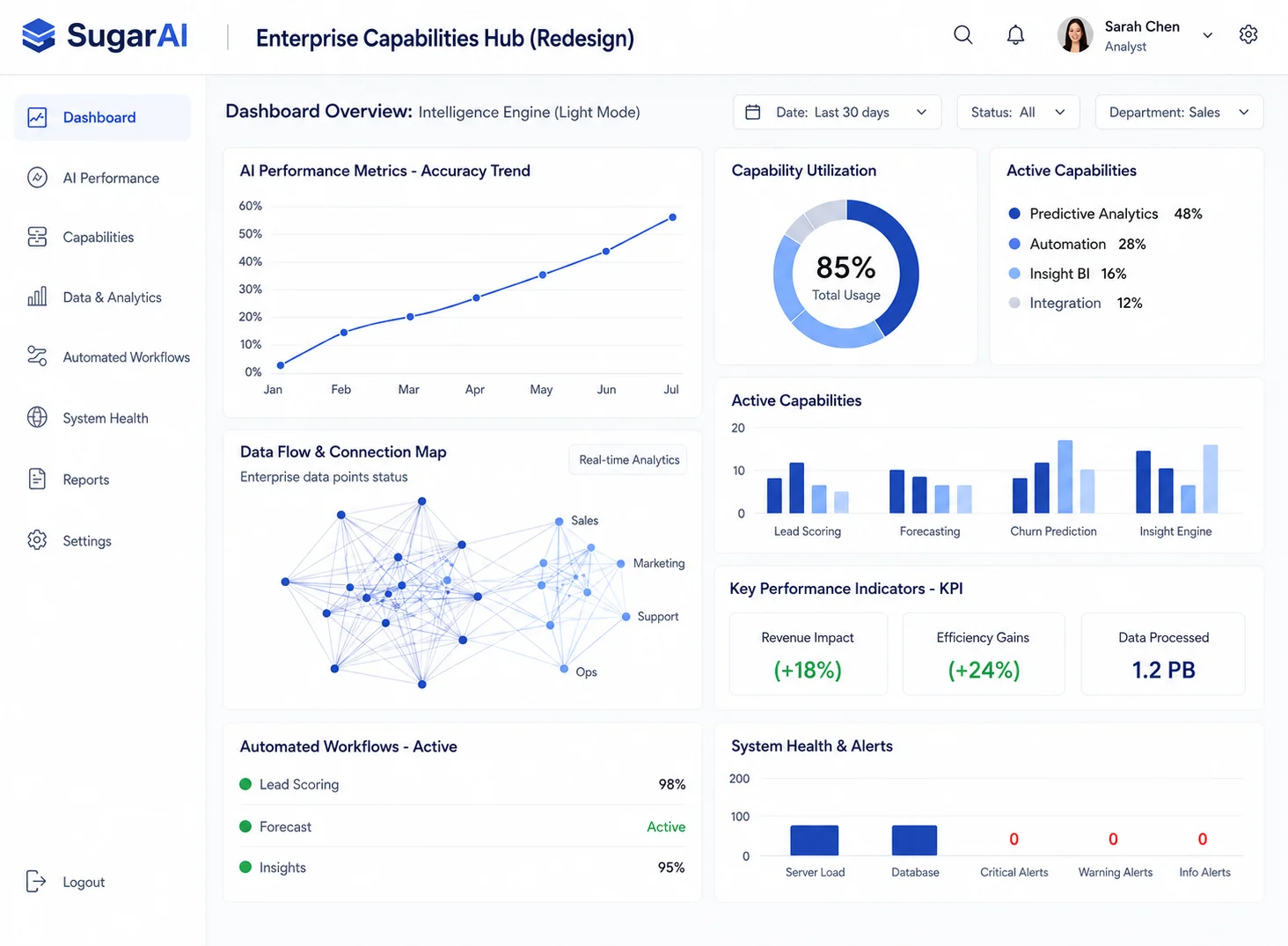Viewport: 1288px width, 946px height.
Task: Click the Jul data point on accuracy chart
Action: pos(673,217)
